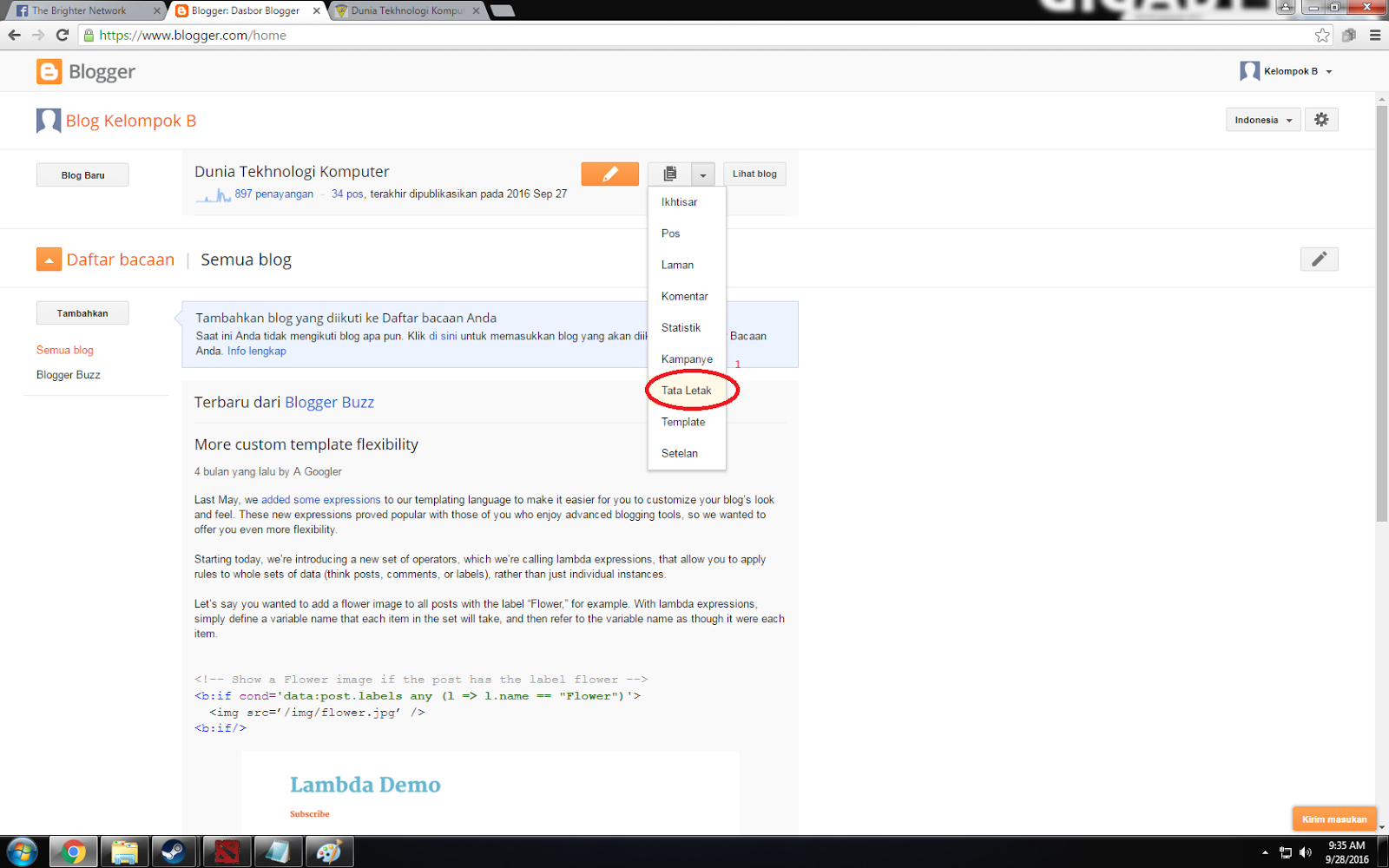Click the Kirim masukan feedback button

[1334, 819]
